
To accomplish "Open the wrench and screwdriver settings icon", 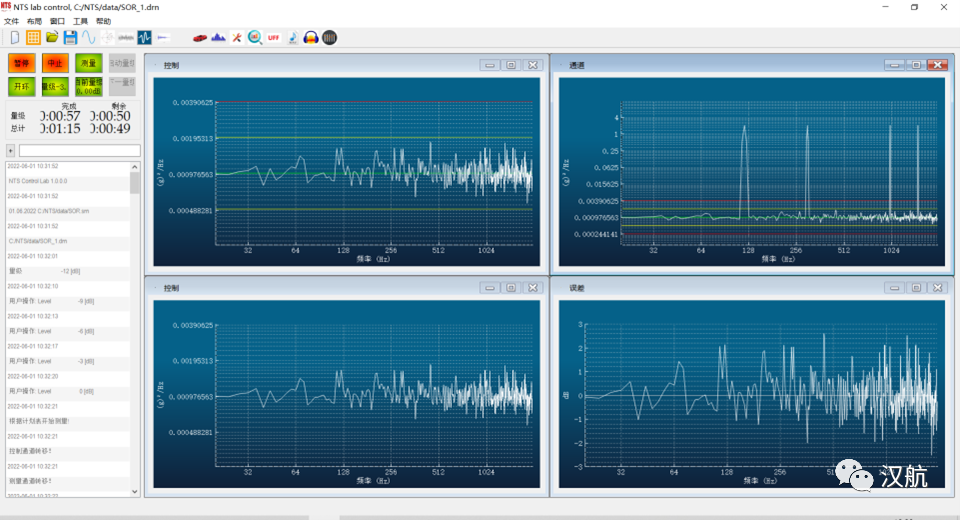I will (236, 38).
